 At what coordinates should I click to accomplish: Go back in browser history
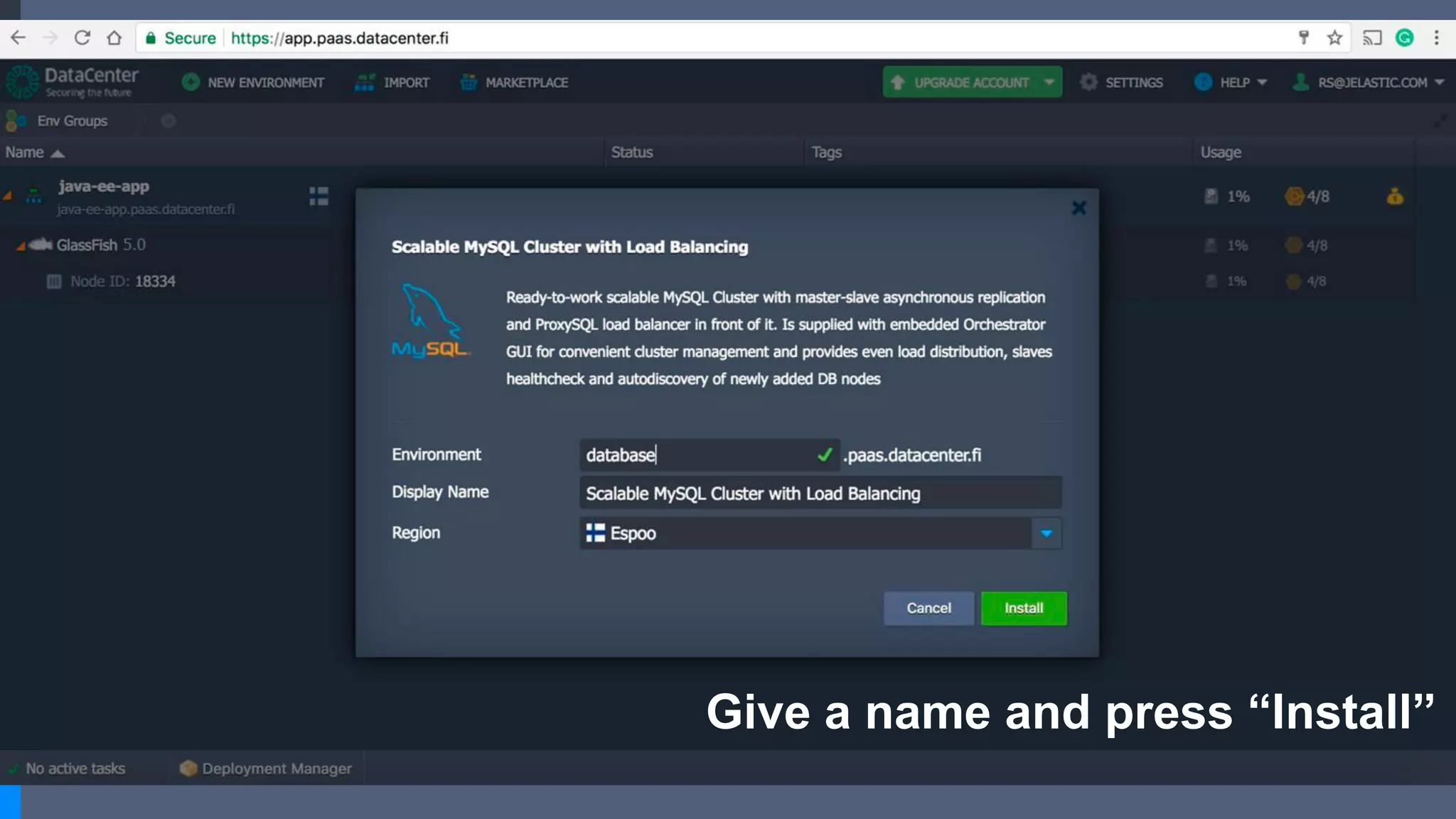(x=18, y=38)
